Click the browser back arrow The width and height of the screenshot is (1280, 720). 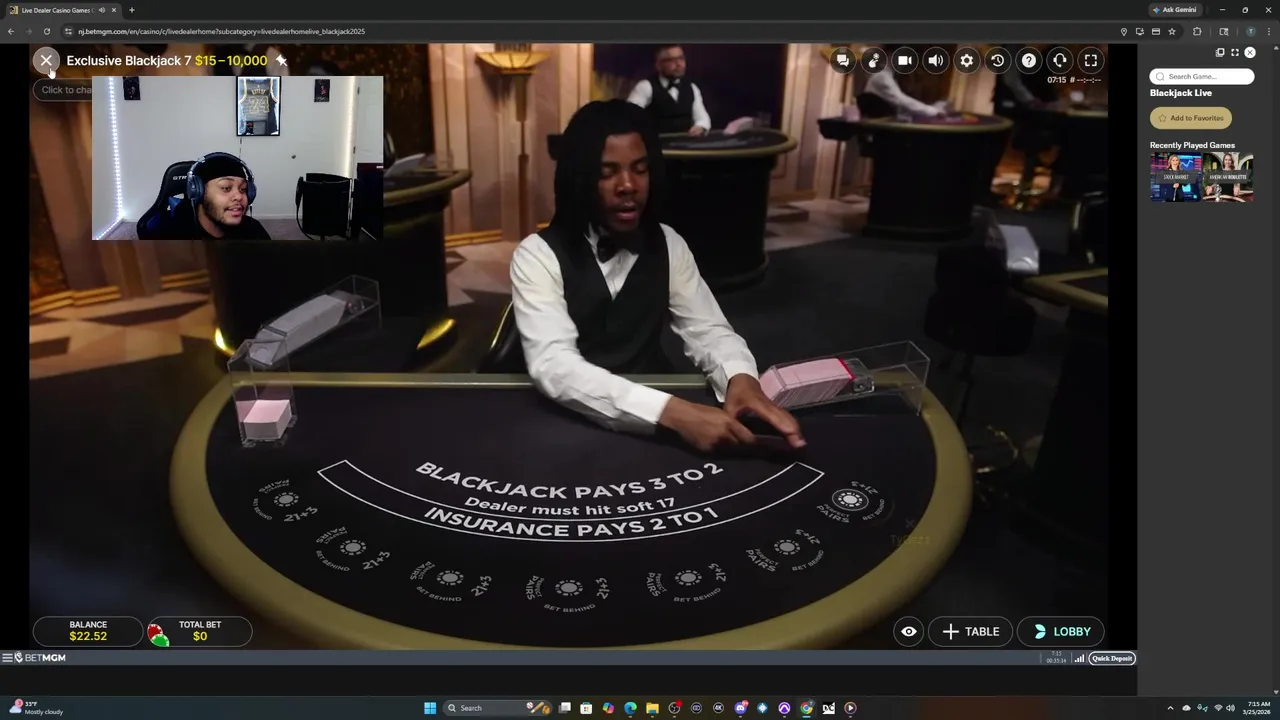11,31
